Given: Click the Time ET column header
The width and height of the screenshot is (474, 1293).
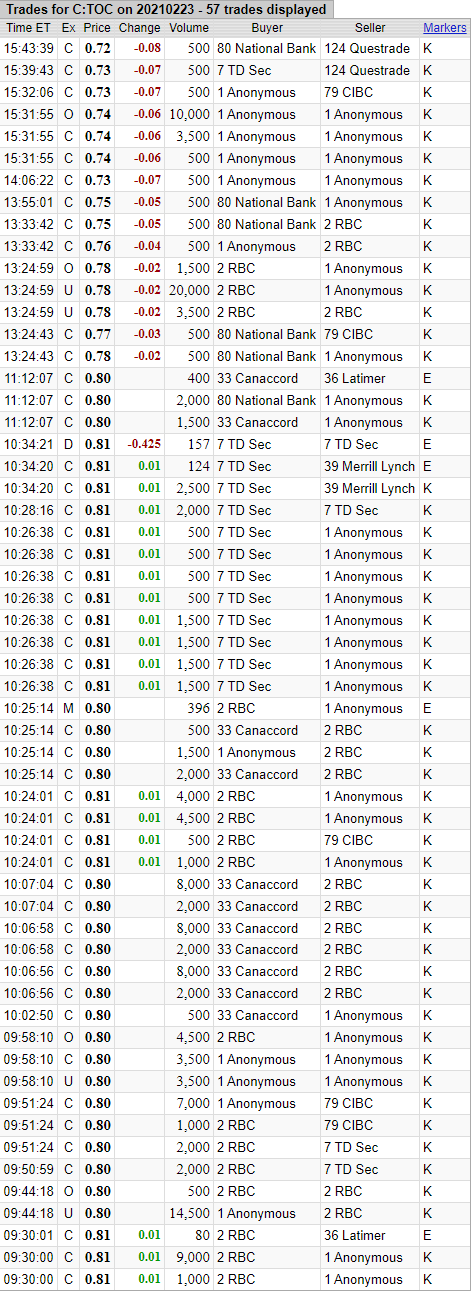Looking at the screenshot, I should pyautogui.click(x=29, y=28).
